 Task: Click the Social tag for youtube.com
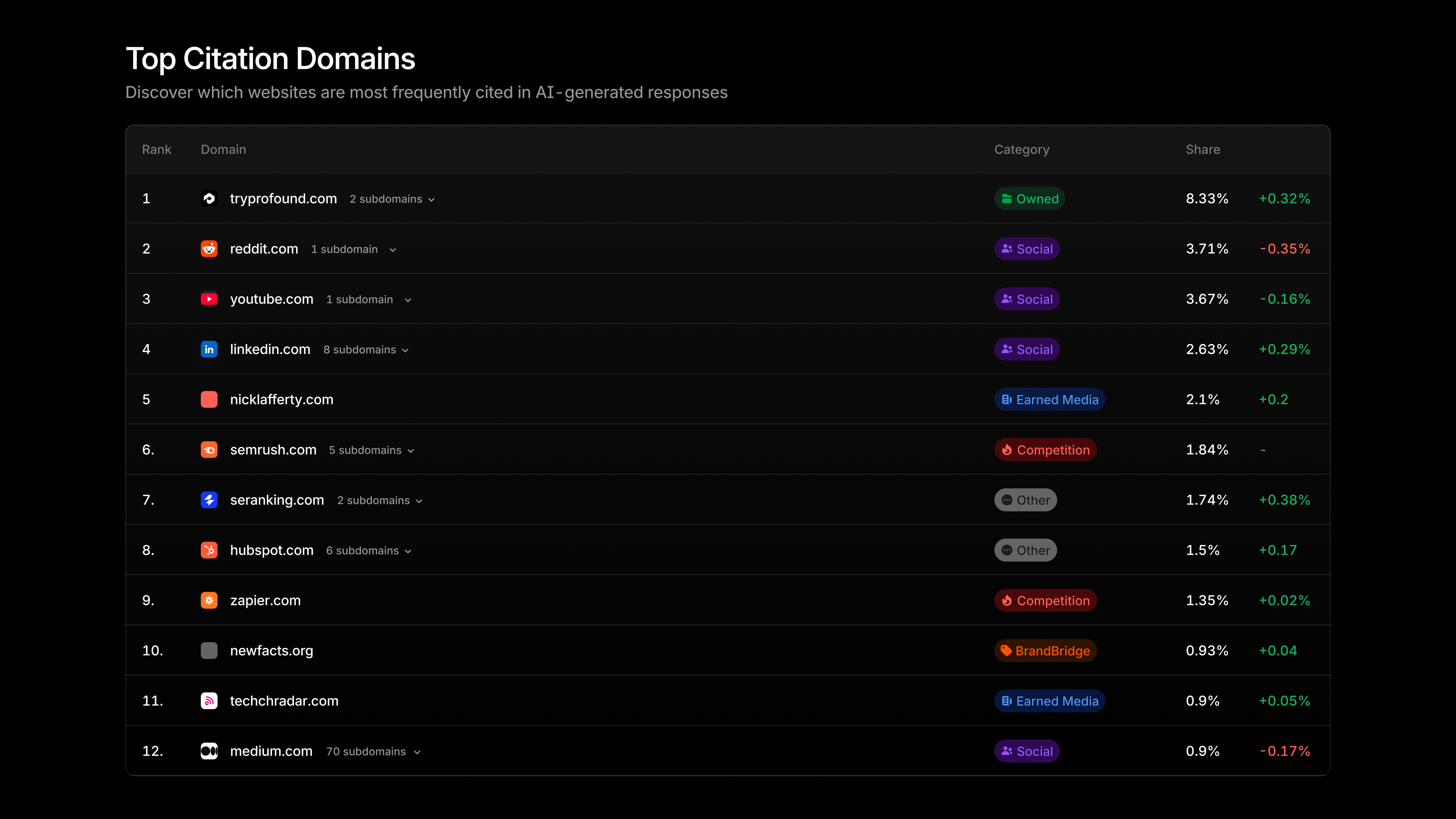pos(1027,299)
